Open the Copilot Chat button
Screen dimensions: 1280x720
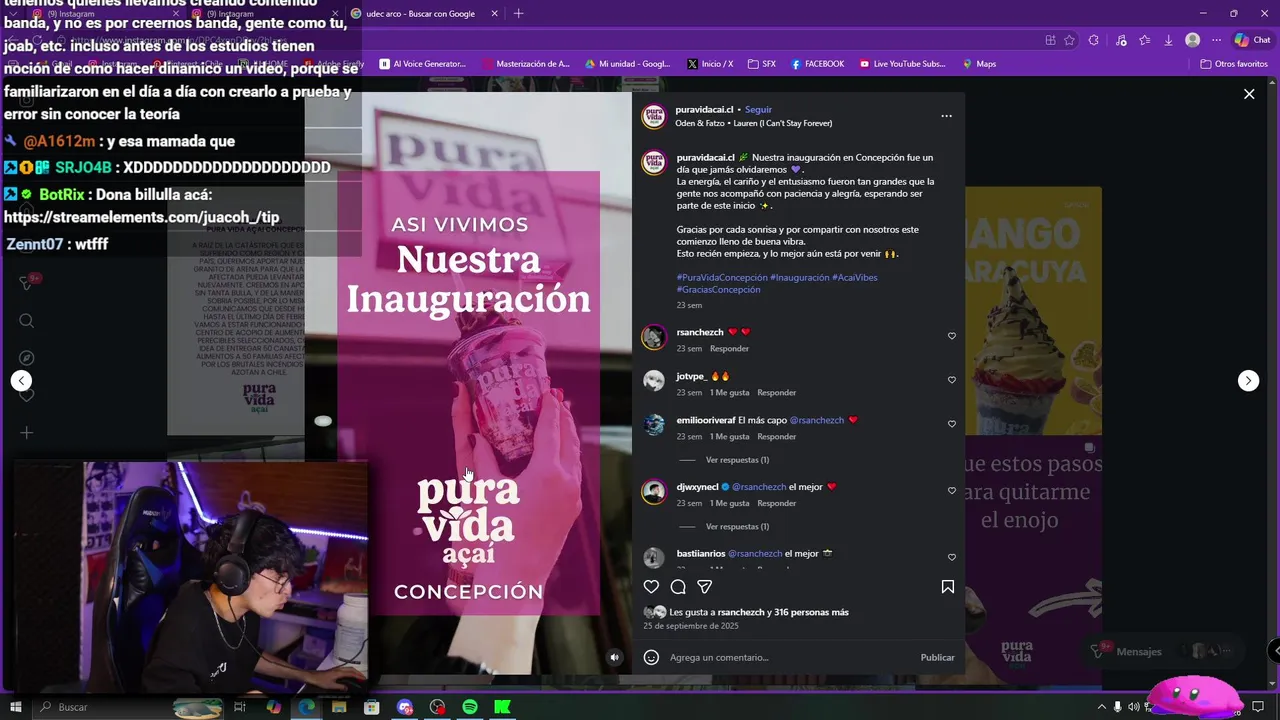point(1252,40)
